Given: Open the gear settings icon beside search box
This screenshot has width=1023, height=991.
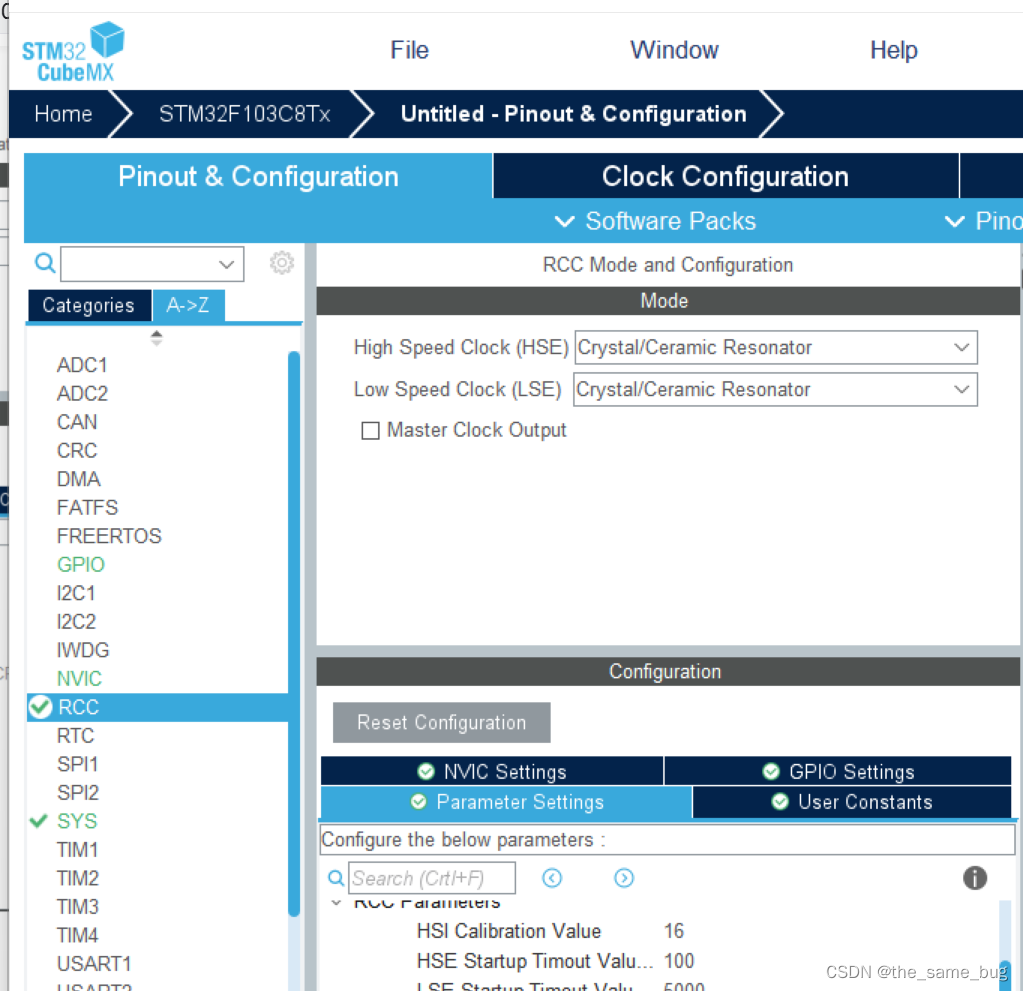Looking at the screenshot, I should [x=282, y=263].
